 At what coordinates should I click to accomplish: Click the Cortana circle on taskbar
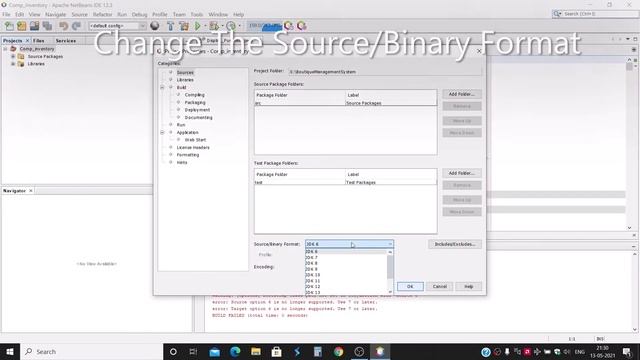[x=173, y=351]
